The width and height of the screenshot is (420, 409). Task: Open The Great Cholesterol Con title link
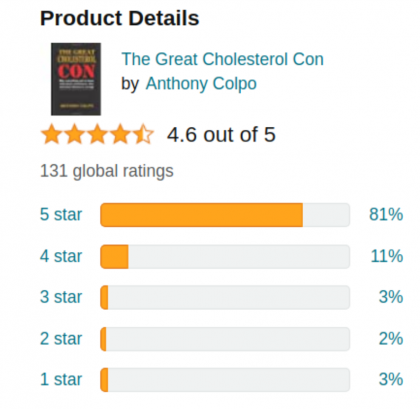point(223,59)
